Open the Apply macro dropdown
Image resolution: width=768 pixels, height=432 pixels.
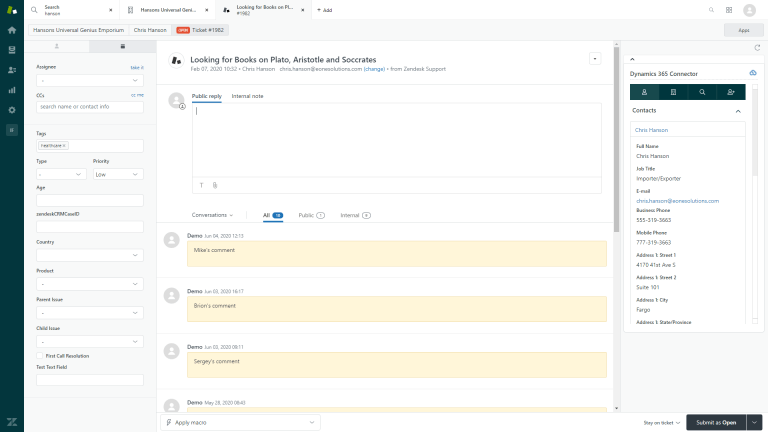coord(240,422)
